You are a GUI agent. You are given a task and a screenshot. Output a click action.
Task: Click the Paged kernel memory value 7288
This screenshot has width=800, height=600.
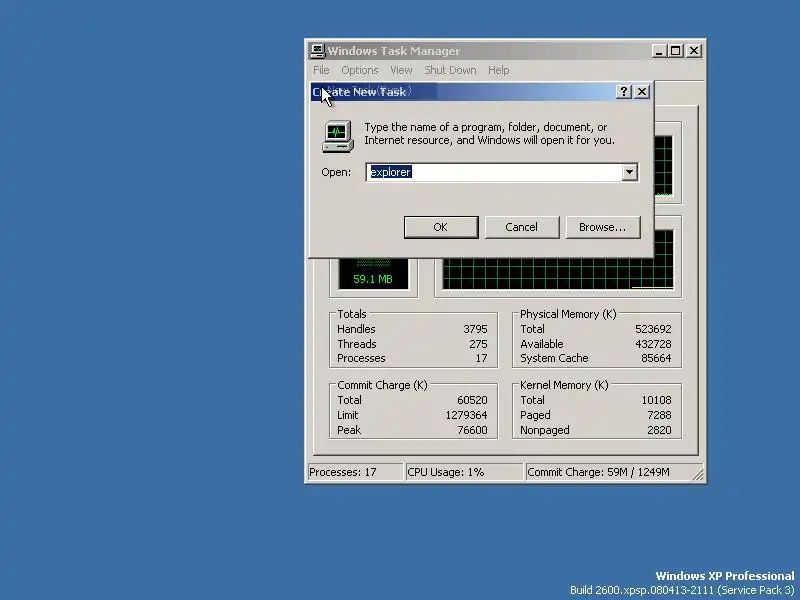click(659, 415)
